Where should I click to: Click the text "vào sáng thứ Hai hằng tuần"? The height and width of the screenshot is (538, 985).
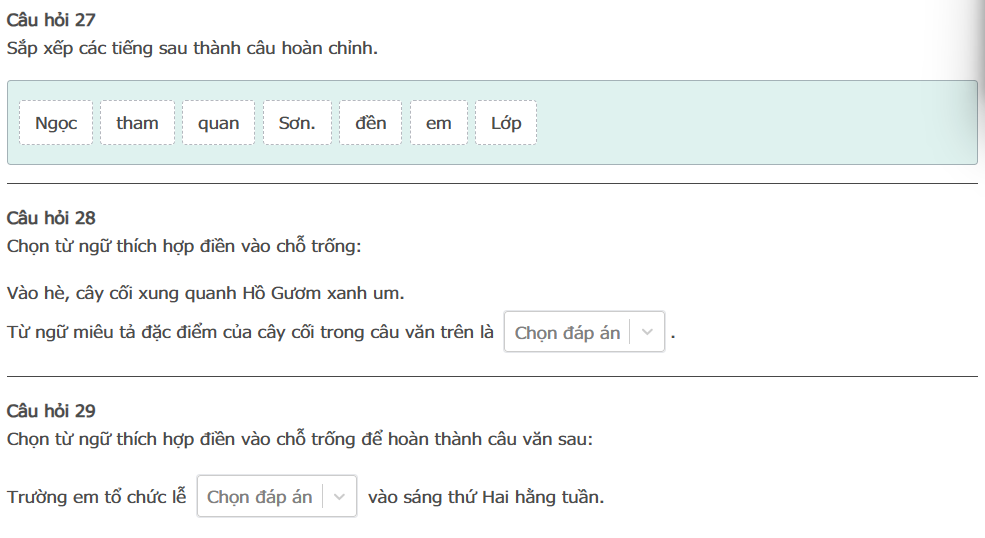486,497
